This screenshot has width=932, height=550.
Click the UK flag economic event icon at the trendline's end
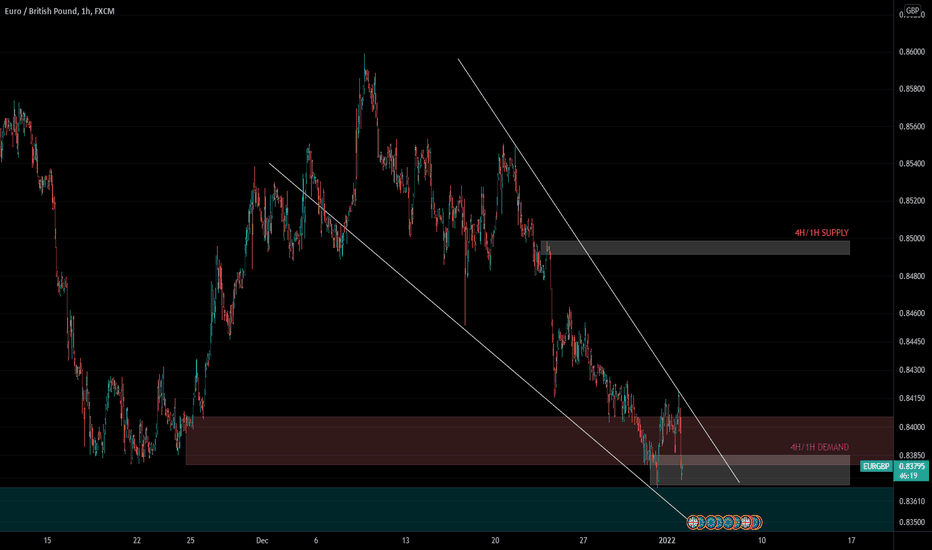692,523
